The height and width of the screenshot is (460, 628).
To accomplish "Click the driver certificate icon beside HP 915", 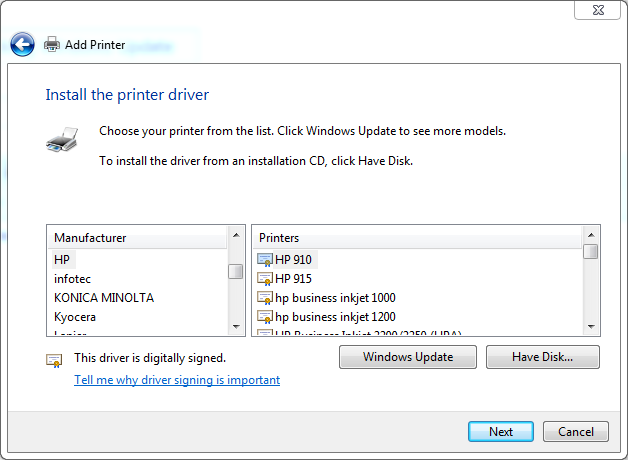I will click(x=265, y=279).
